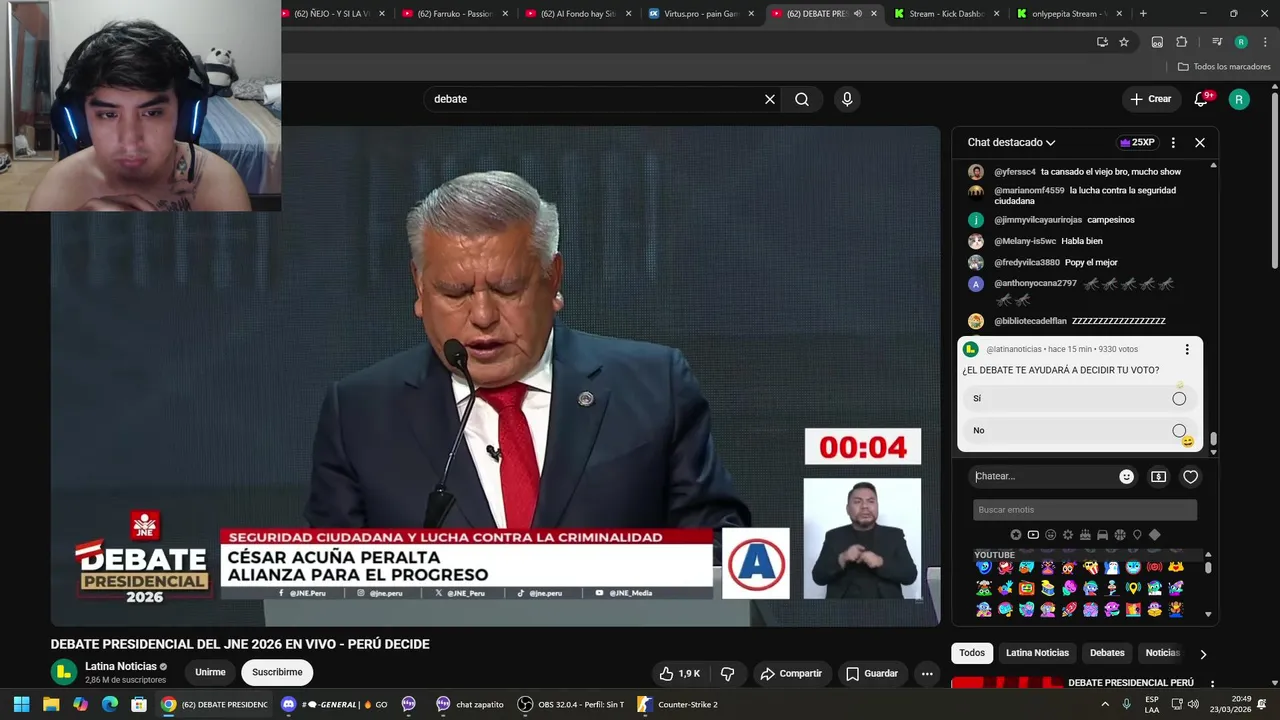Open the YouTube account avatar menu

coord(1239,99)
